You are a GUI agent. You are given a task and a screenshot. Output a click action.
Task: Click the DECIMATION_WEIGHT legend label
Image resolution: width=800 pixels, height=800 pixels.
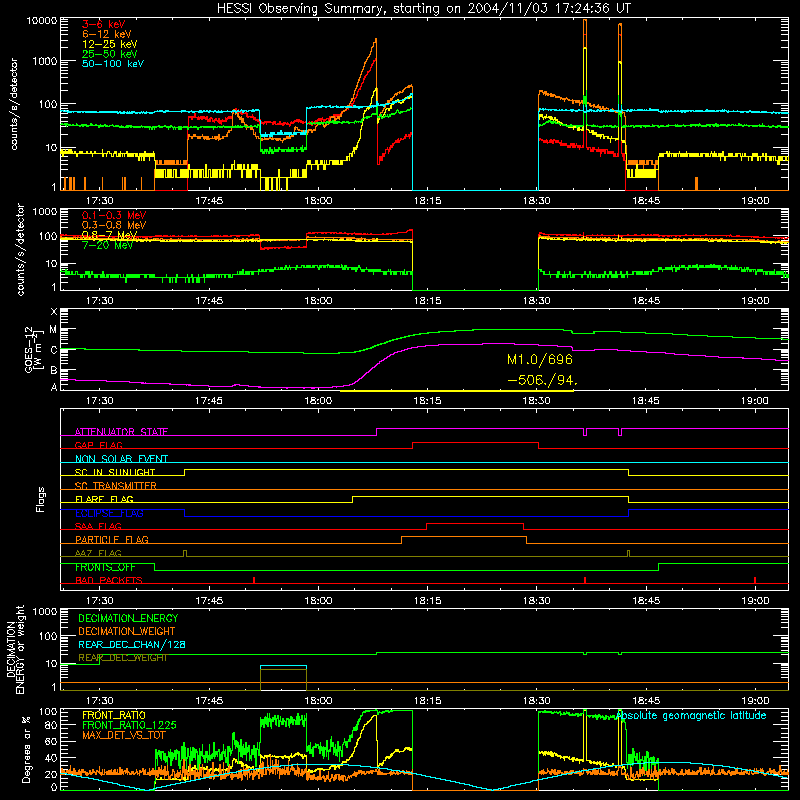pyautogui.click(x=127, y=631)
